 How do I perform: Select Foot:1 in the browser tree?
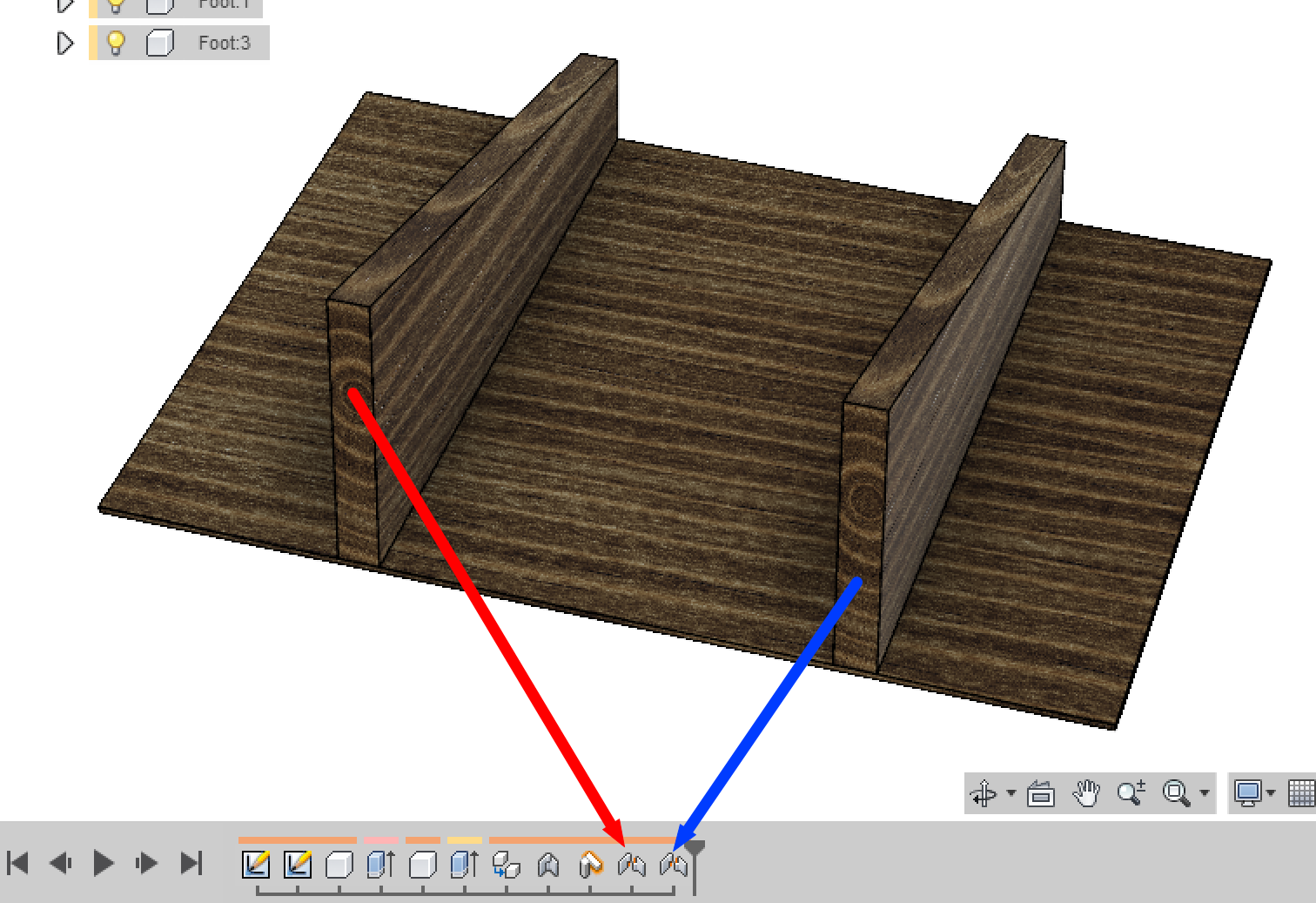225,3
